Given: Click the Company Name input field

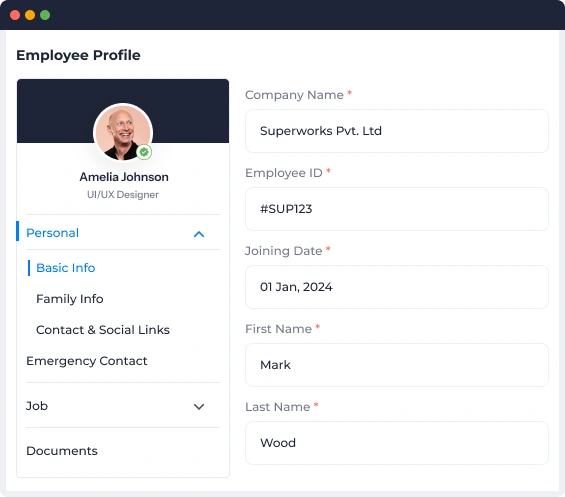Looking at the screenshot, I should (397, 131).
